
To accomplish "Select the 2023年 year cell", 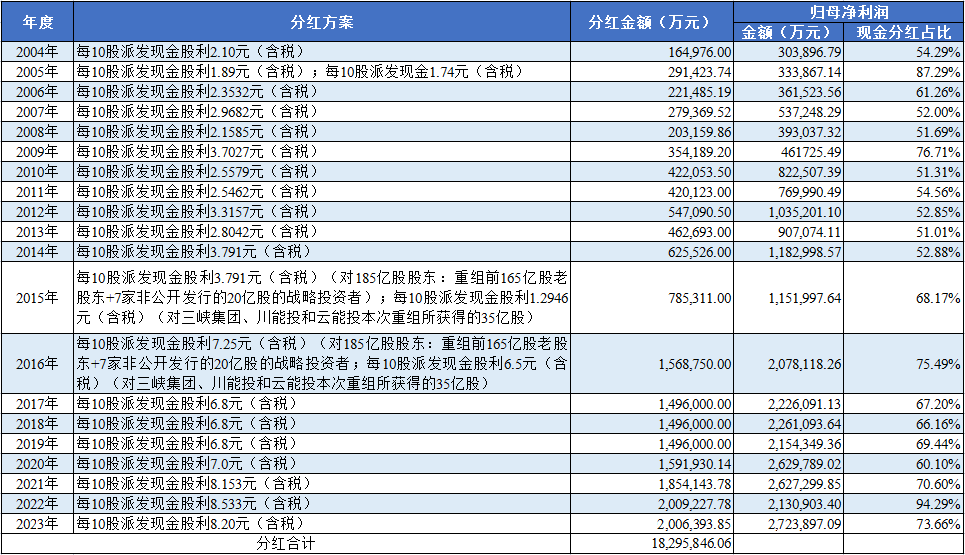I will 36,523.
